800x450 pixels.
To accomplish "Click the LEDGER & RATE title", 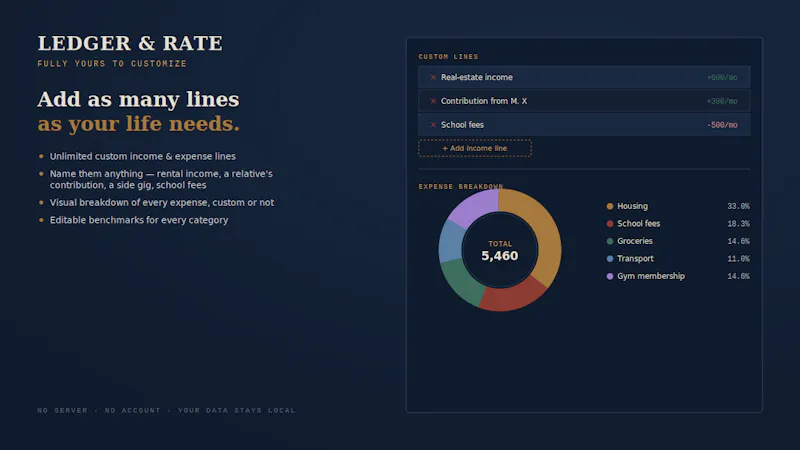I will point(130,43).
